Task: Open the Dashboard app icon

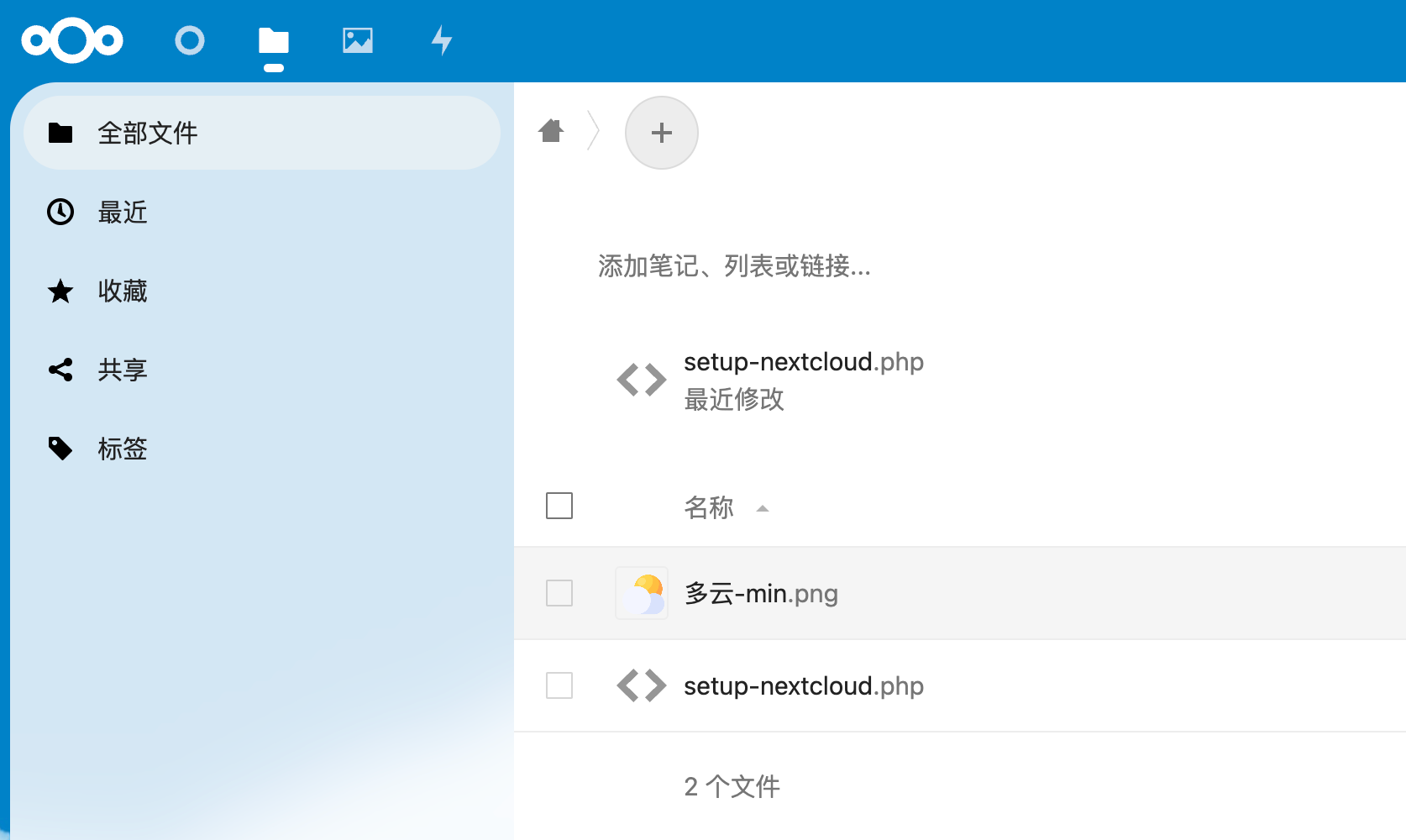Action: click(190, 40)
